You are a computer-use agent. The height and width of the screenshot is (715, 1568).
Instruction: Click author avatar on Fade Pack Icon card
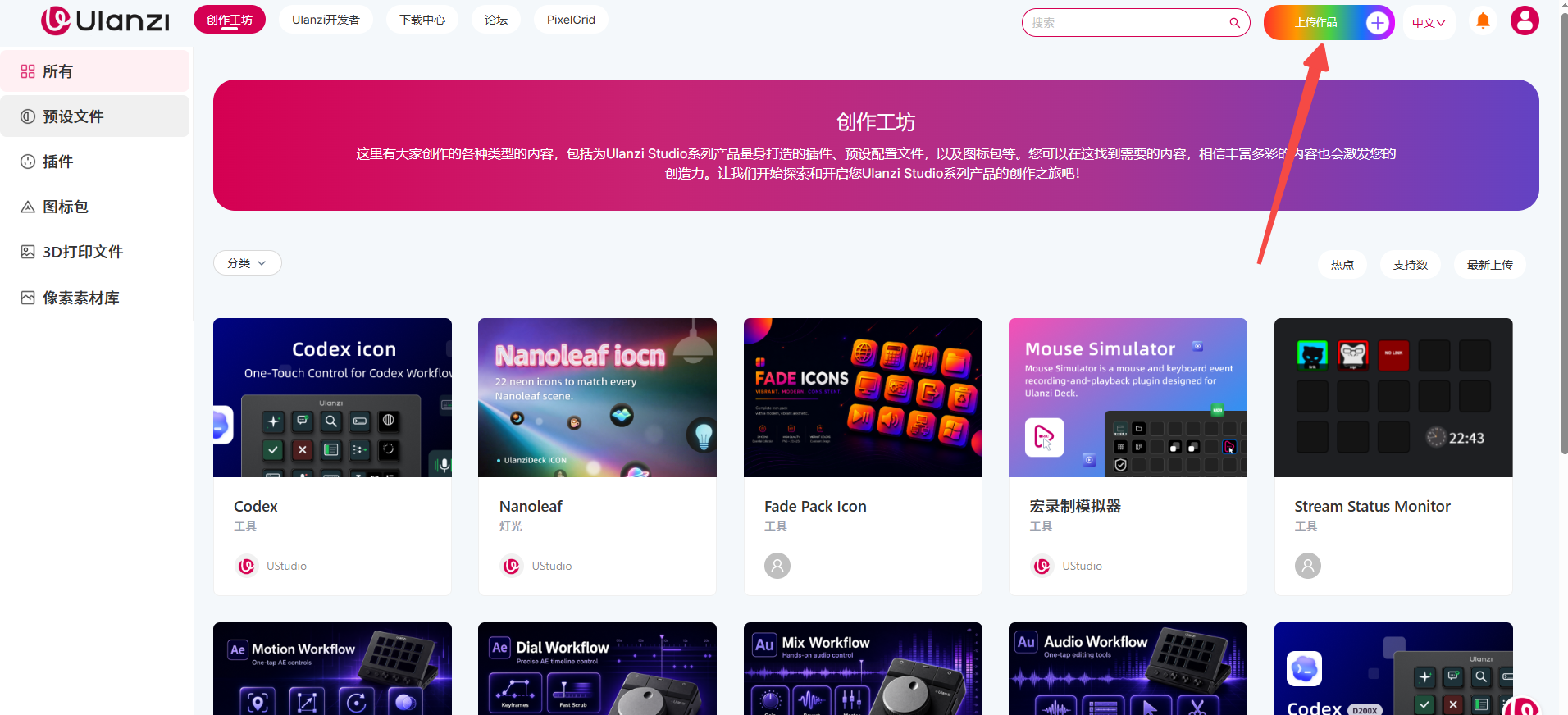click(777, 566)
